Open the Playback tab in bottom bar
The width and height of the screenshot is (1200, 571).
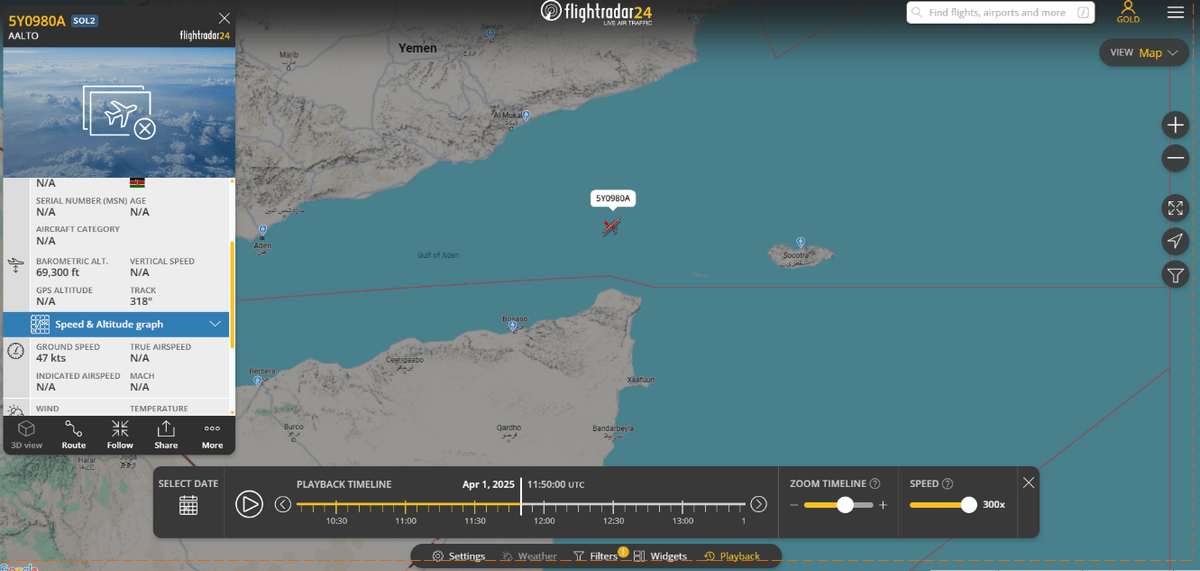[732, 556]
